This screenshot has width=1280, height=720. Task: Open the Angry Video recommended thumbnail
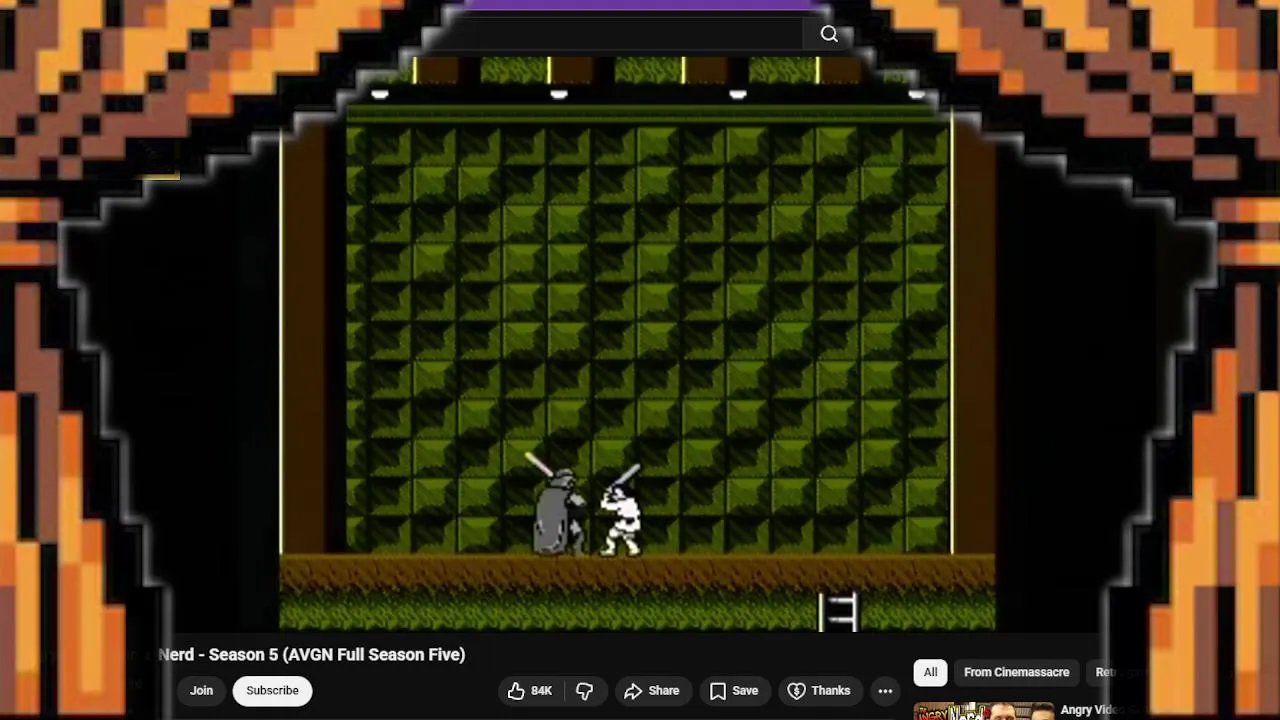(x=984, y=711)
